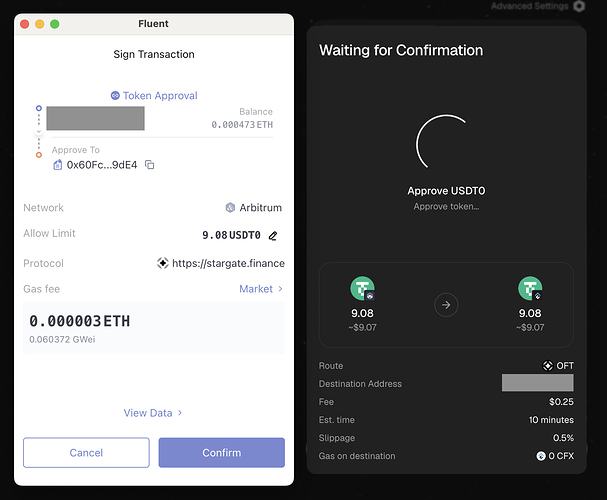
Task: Expand View Data details
Action: (153, 413)
